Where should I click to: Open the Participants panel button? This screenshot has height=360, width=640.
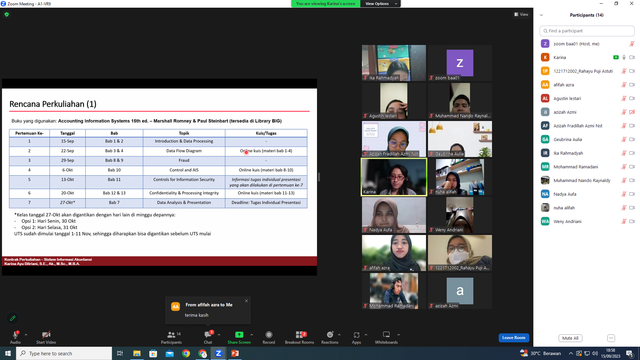tap(171, 337)
